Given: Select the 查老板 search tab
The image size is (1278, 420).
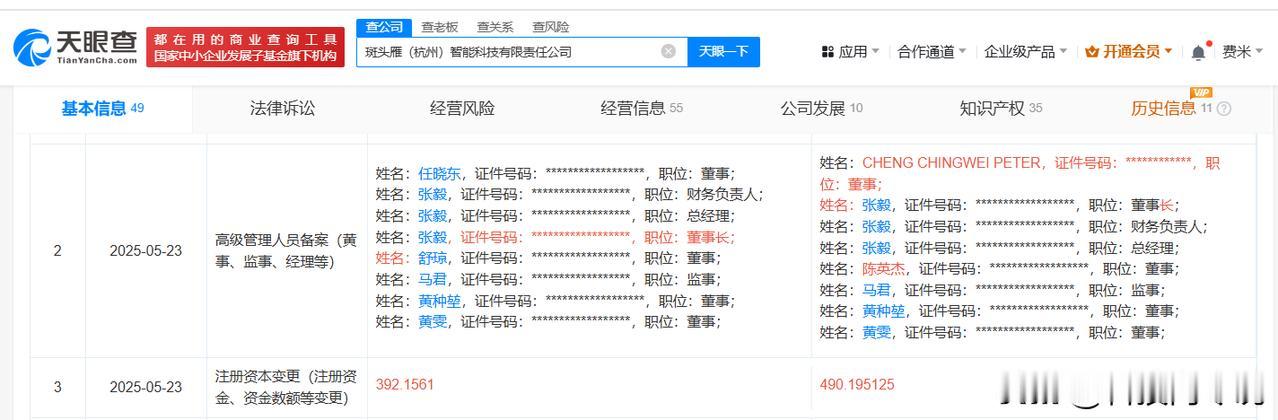Looking at the screenshot, I should pyautogui.click(x=439, y=27).
